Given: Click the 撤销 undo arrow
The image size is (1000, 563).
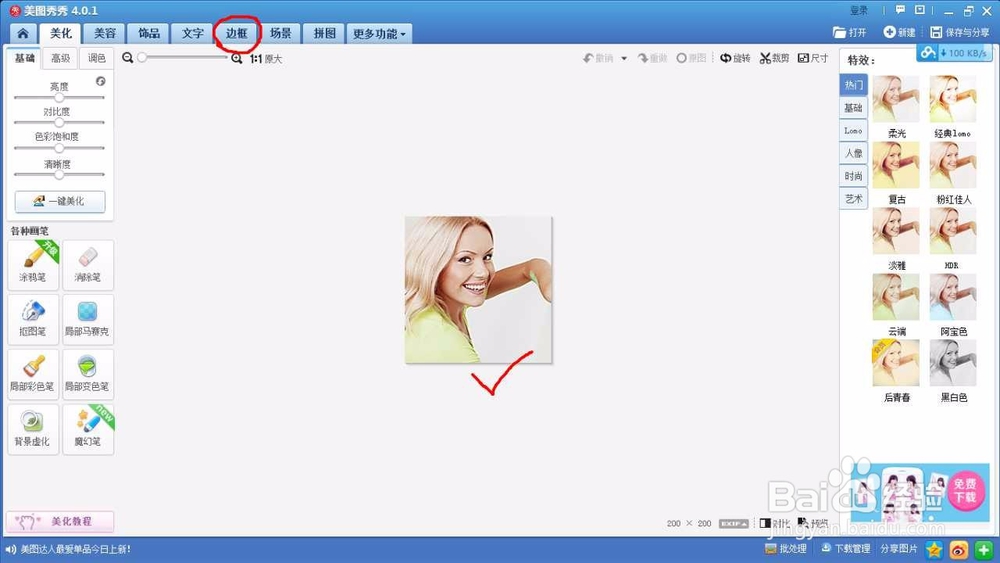Looking at the screenshot, I should 598,58.
